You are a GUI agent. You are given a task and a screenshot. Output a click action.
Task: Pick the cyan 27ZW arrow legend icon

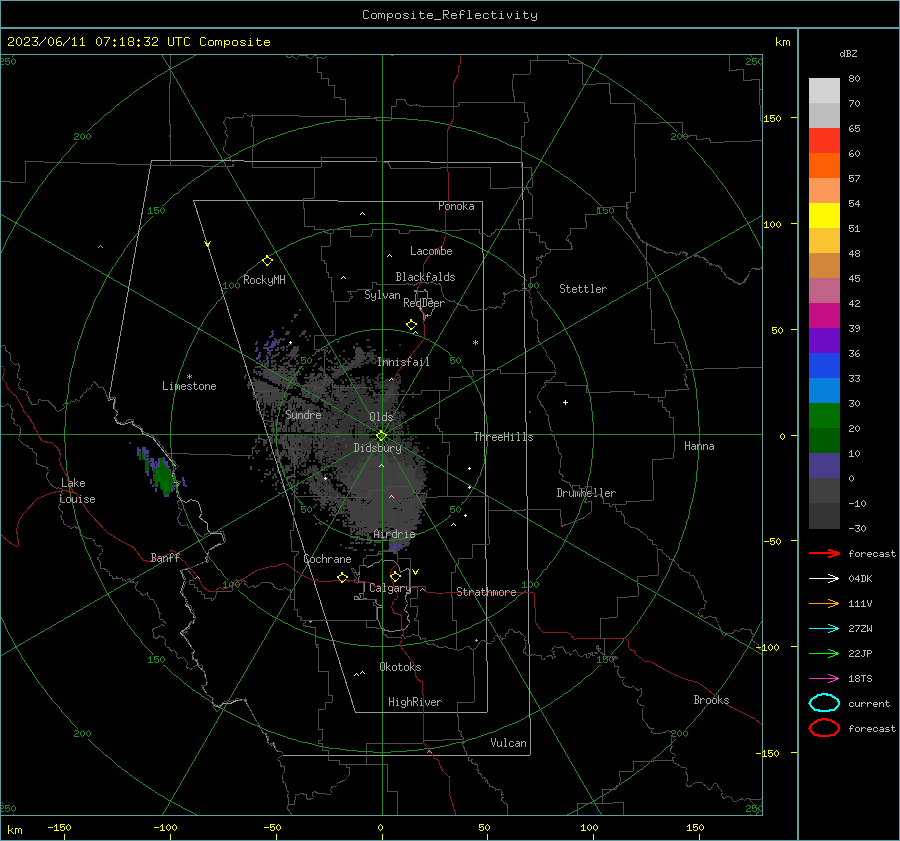click(x=824, y=629)
